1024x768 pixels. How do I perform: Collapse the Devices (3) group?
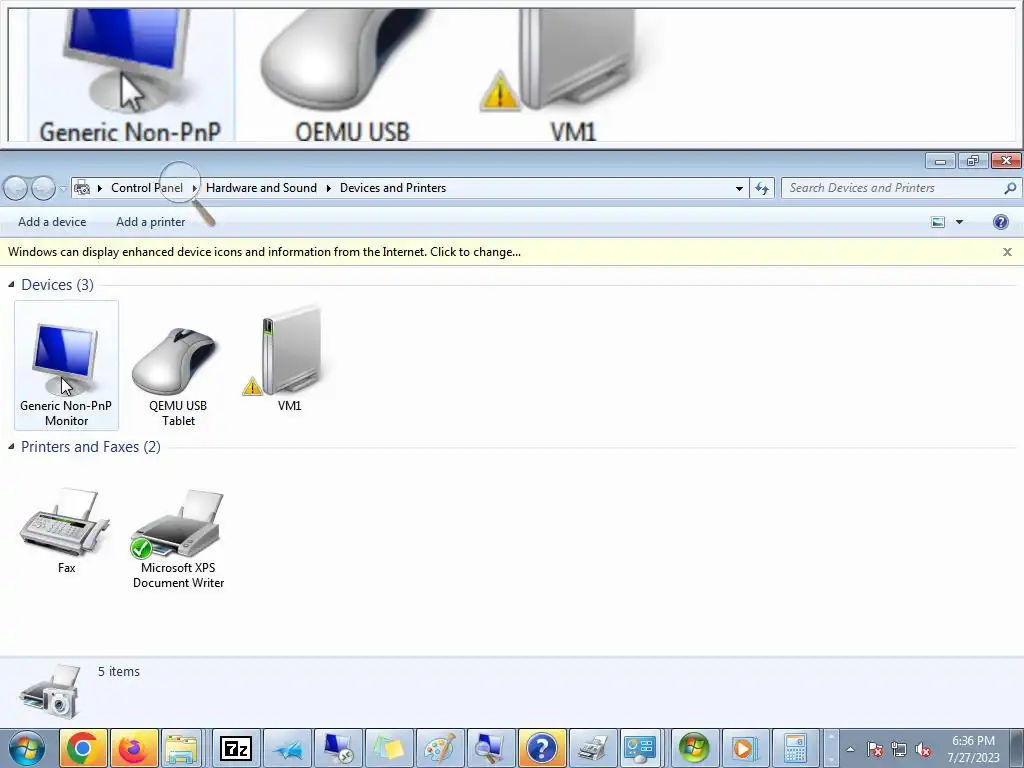pos(11,284)
